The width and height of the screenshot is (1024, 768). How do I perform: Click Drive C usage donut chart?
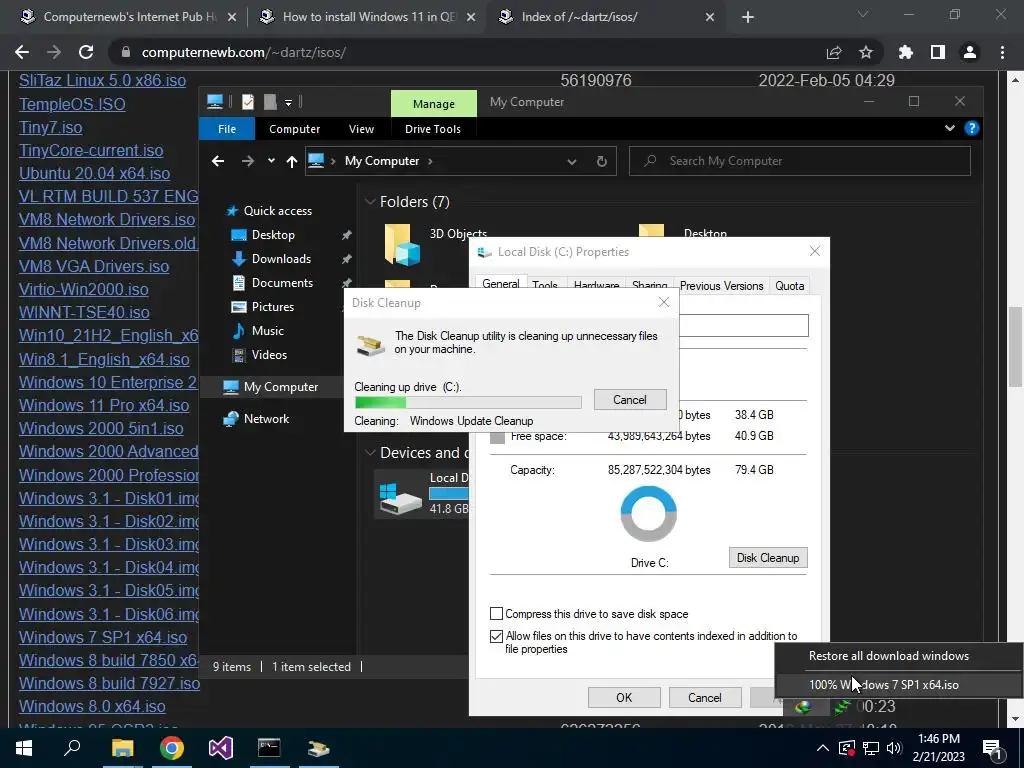(648, 514)
